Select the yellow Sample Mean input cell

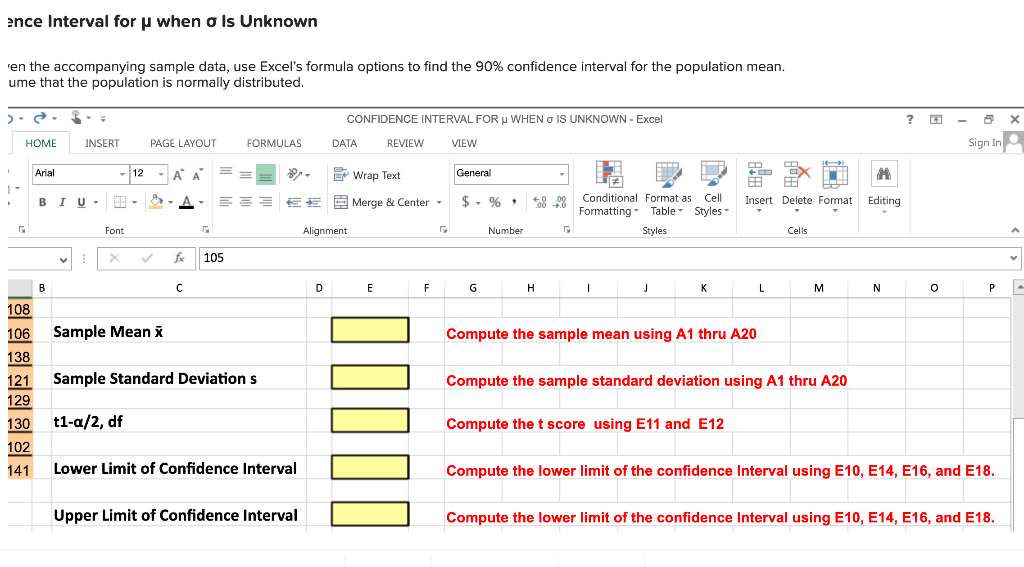pos(370,330)
